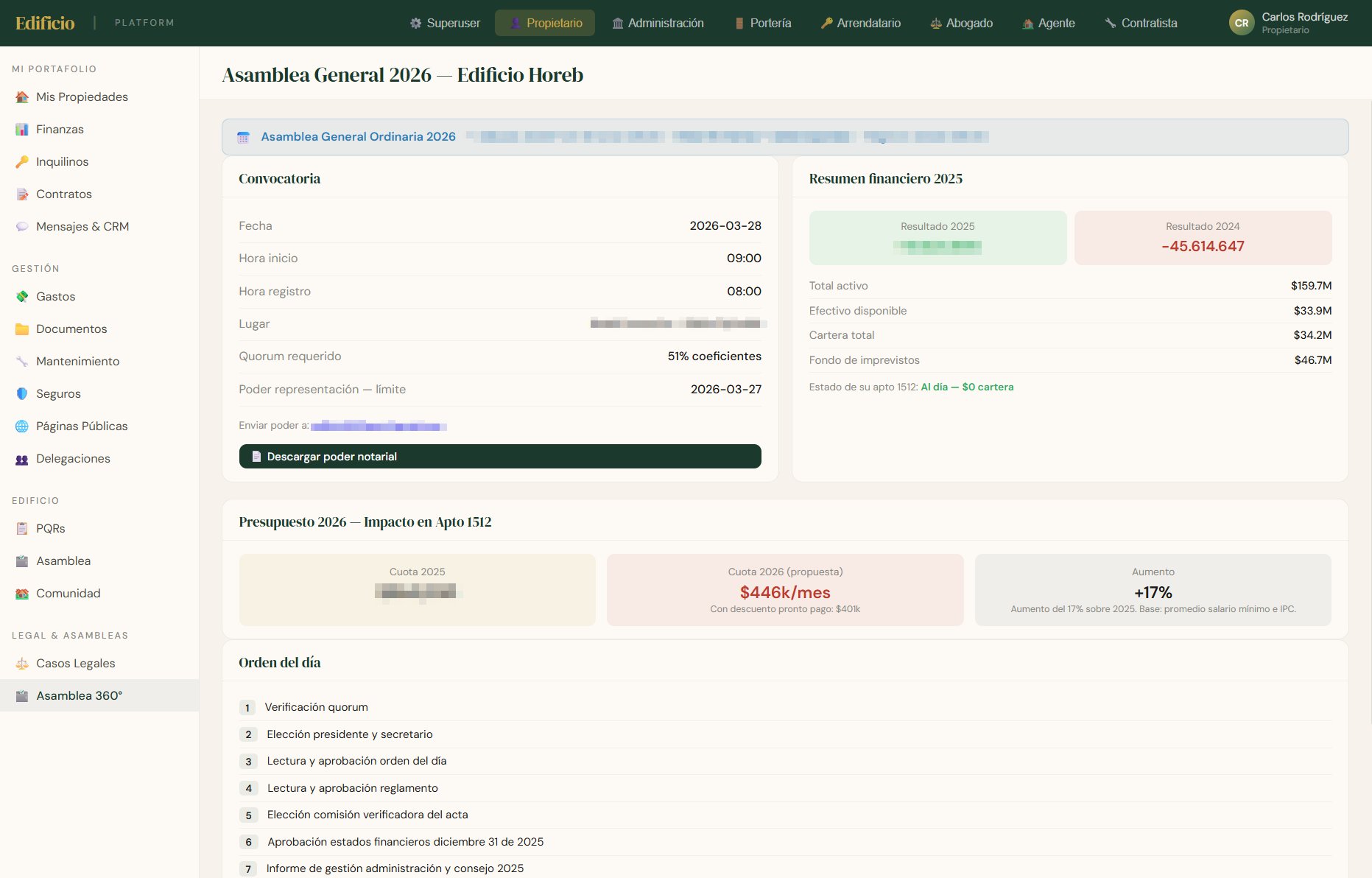This screenshot has width=1372, height=878.
Task: Open Páginas Públicas globe icon
Action: click(x=22, y=426)
